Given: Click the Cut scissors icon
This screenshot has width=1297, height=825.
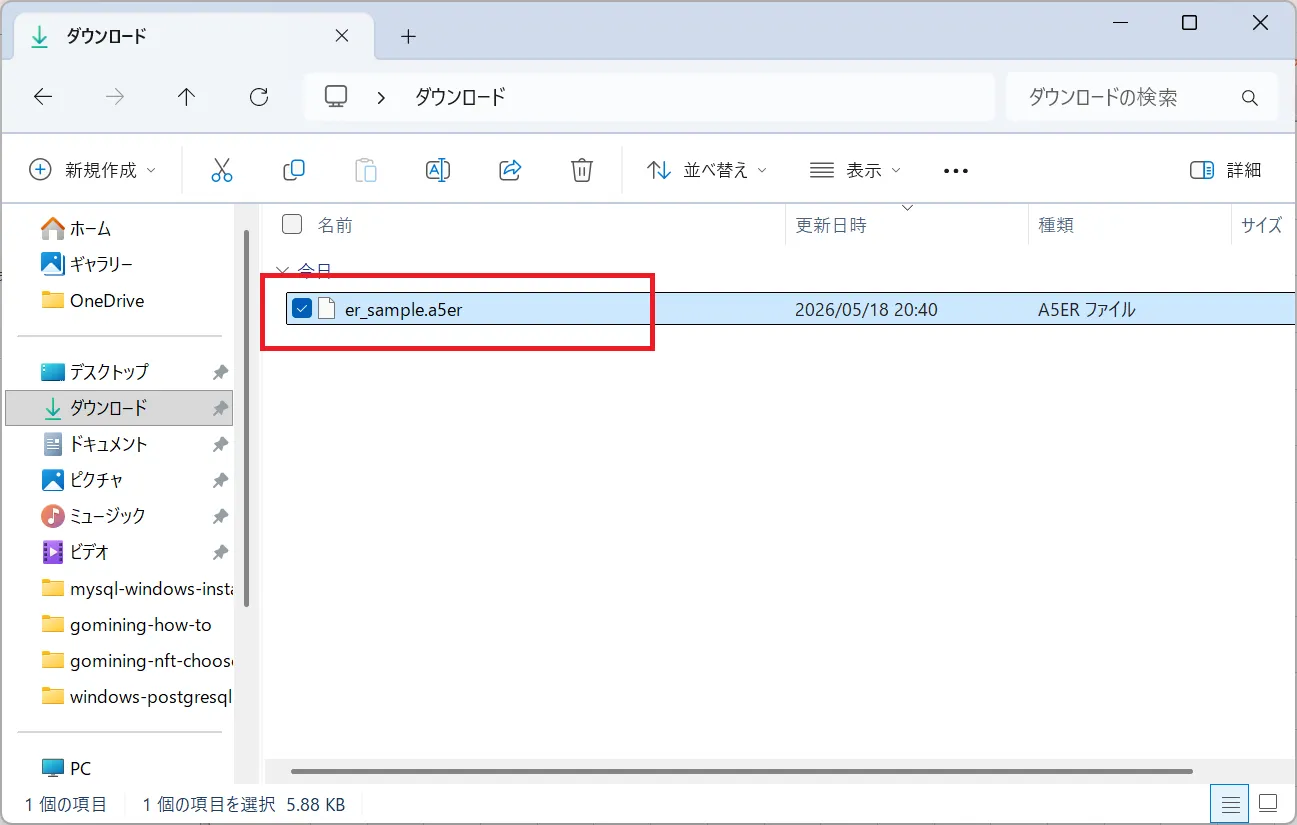Looking at the screenshot, I should 222,170.
